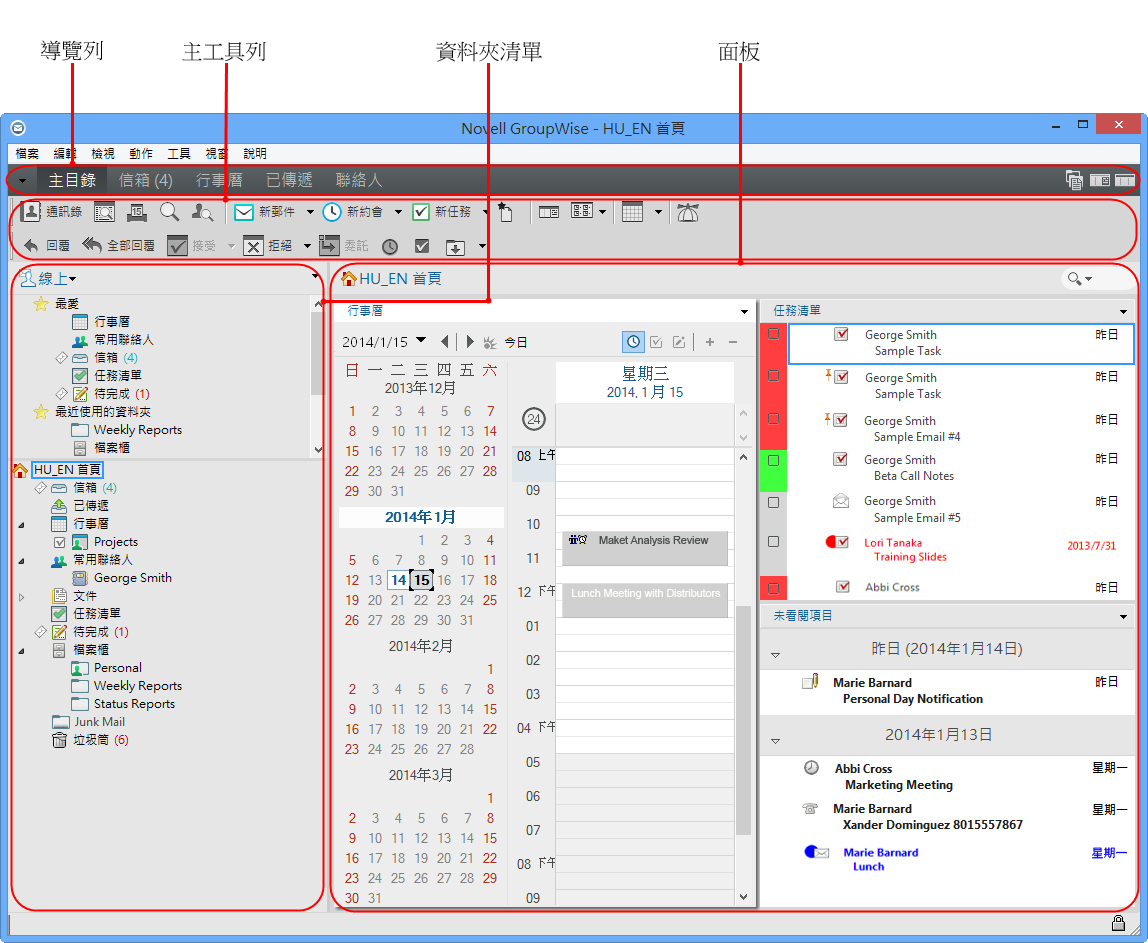
Task: Open Marie Barnard Lunch item
Action: coord(945,860)
